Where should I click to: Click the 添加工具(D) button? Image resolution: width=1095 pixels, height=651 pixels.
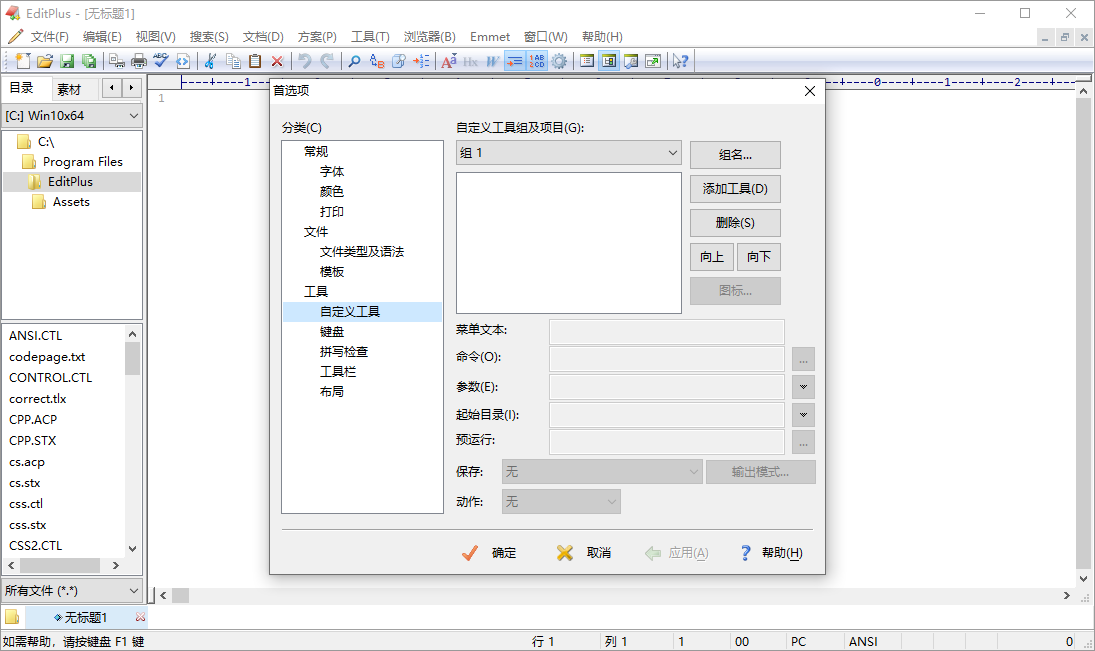735,188
